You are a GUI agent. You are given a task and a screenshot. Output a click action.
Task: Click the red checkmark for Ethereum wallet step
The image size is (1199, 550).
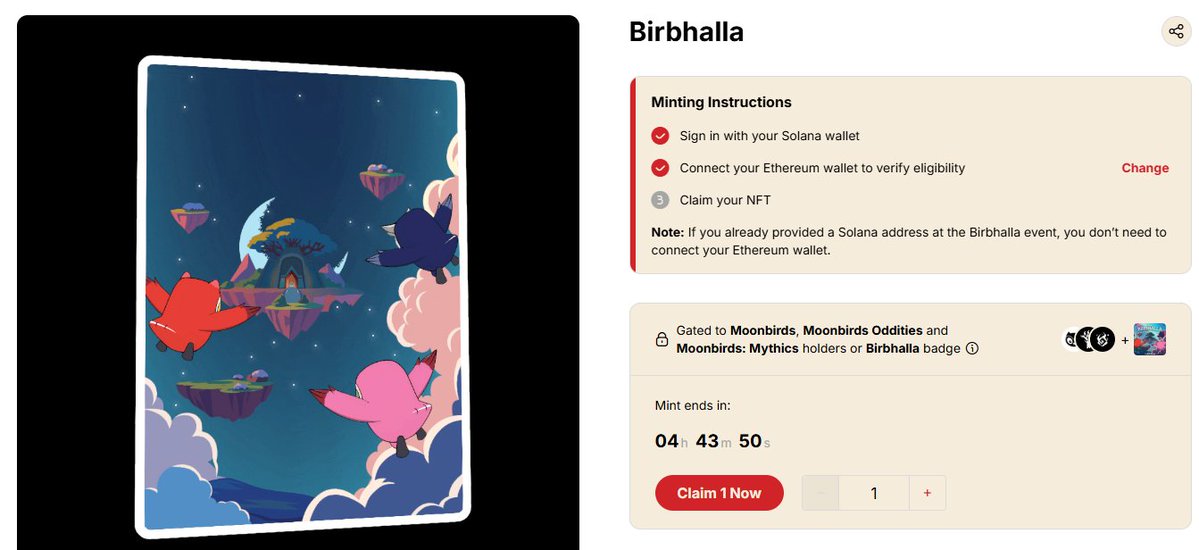660,168
